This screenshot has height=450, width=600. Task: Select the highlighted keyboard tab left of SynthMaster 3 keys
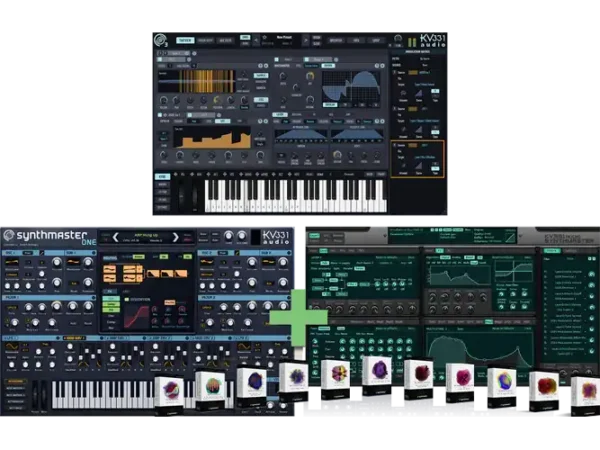pos(163,177)
